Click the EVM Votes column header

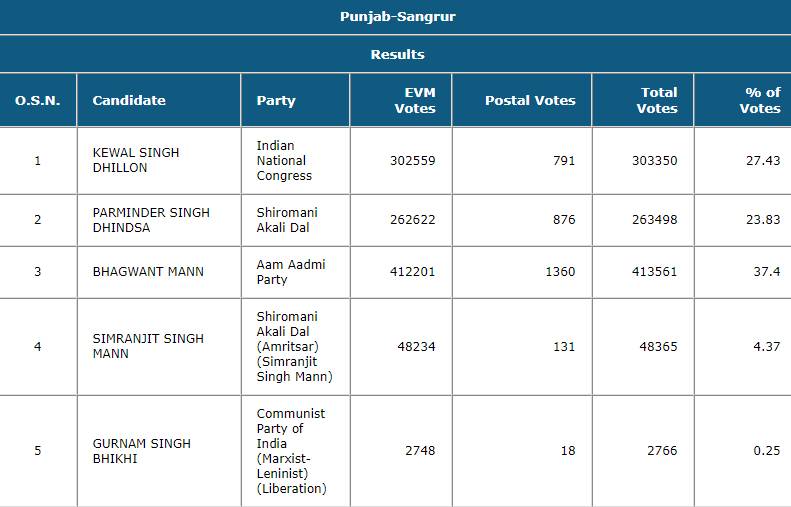(415, 100)
